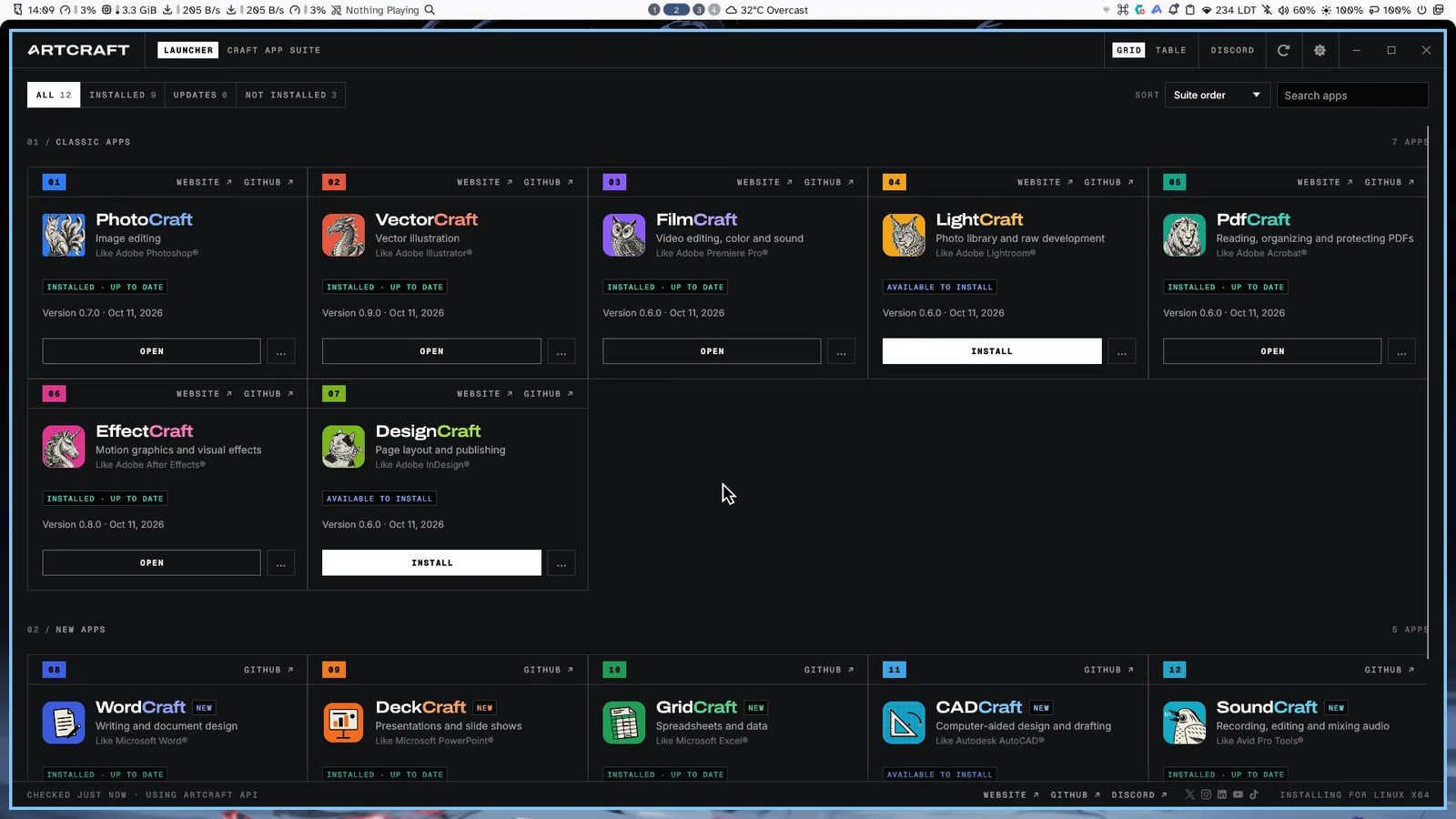Click the EffectCraft unicorn icon

(64, 447)
